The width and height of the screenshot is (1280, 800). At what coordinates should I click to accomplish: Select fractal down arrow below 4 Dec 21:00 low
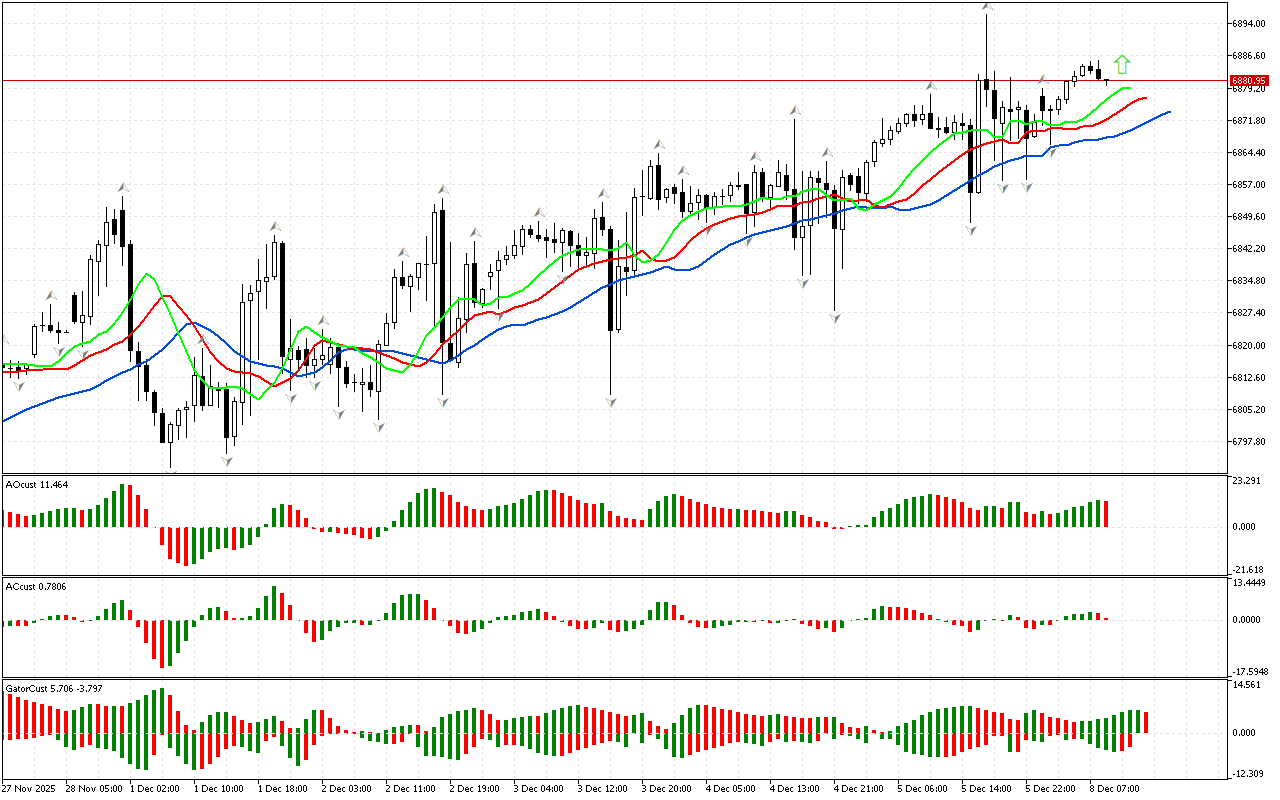point(834,317)
